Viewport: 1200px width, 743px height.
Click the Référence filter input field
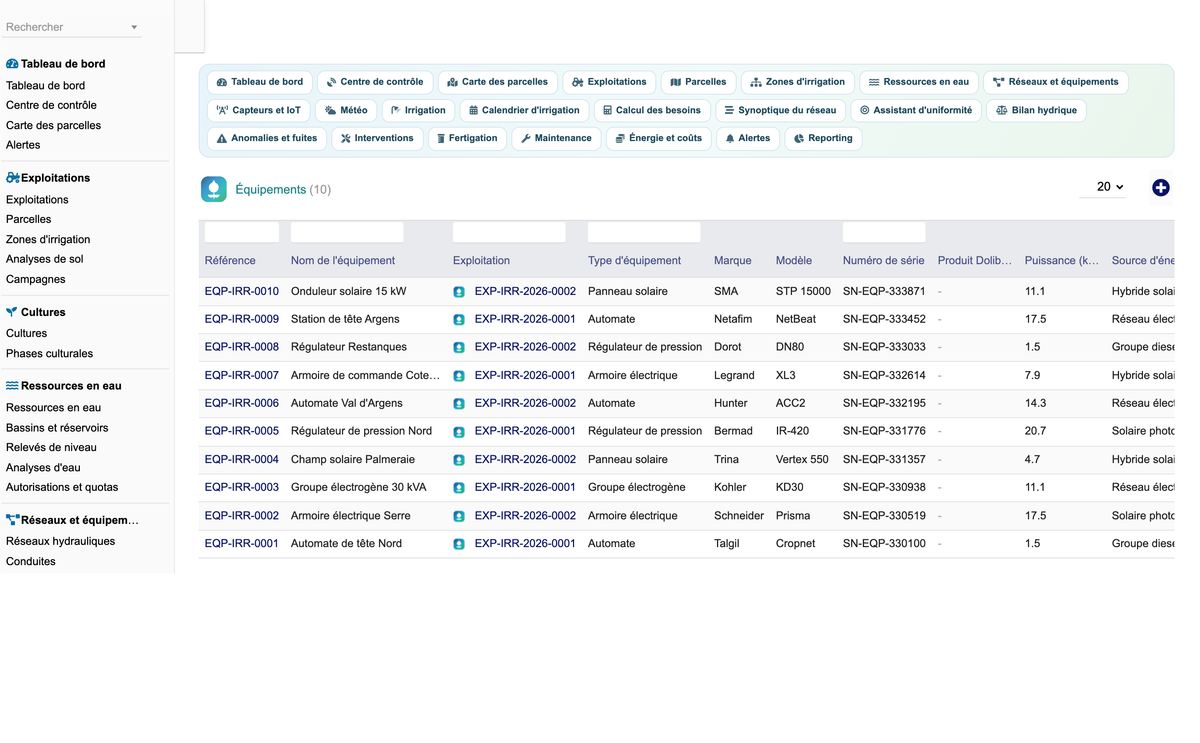[x=242, y=232]
